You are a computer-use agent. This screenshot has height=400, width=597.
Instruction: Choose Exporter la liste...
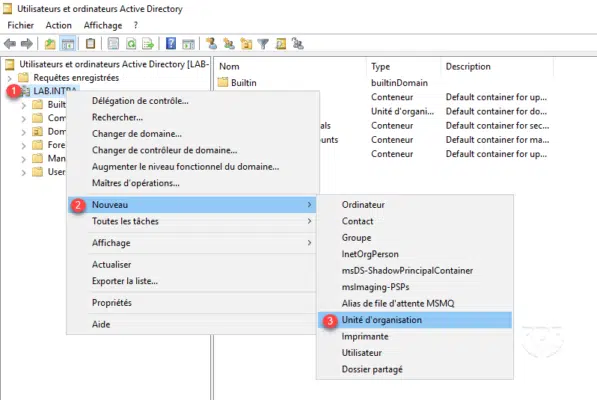(192, 281)
